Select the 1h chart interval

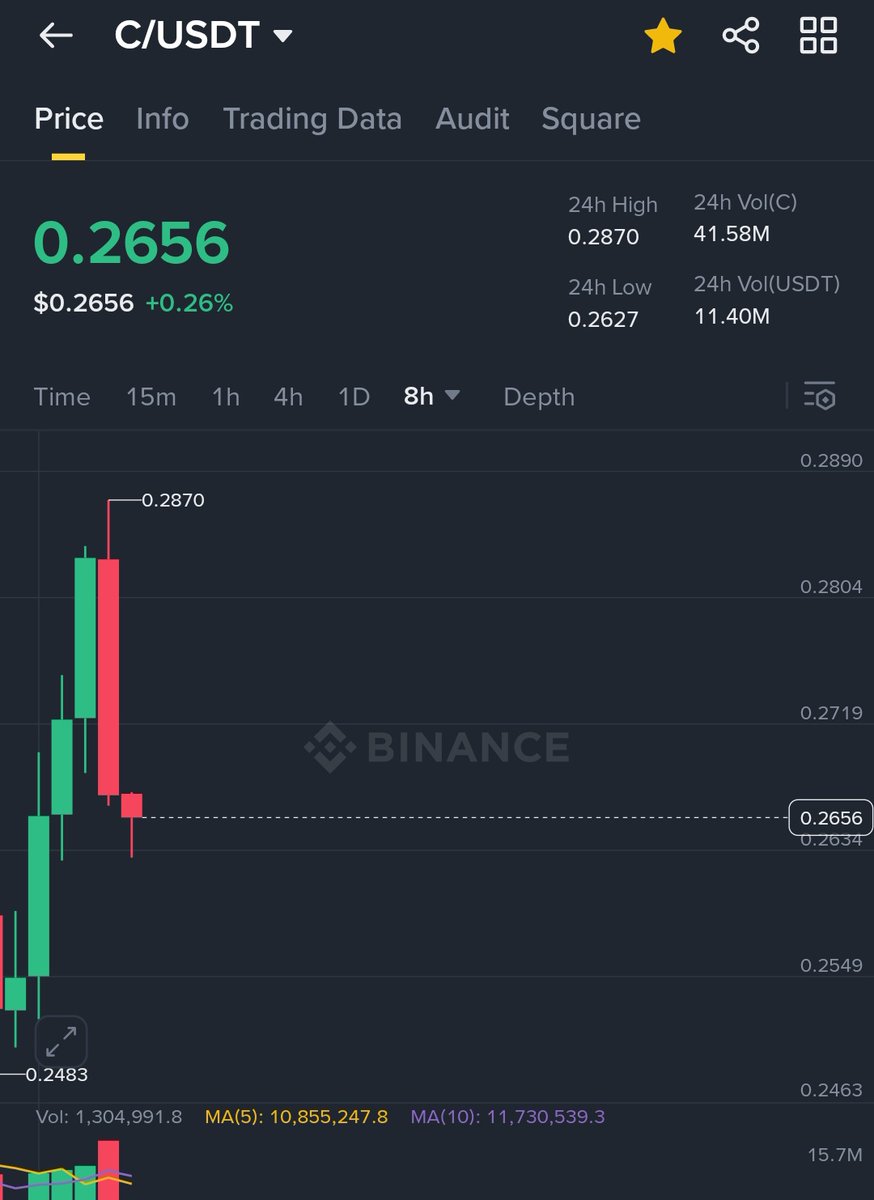tap(226, 397)
